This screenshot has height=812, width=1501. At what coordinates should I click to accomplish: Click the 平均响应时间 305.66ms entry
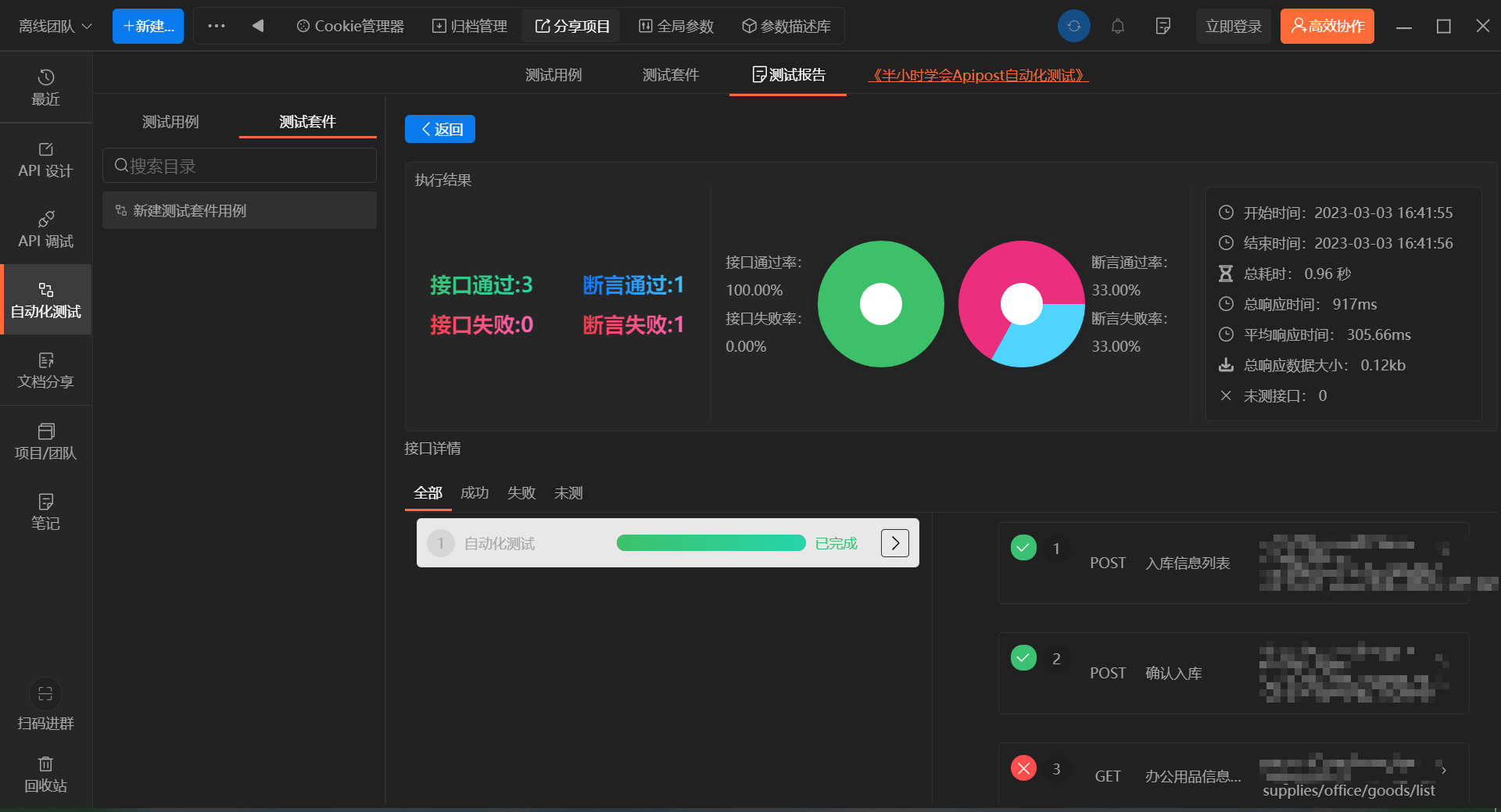1314,334
